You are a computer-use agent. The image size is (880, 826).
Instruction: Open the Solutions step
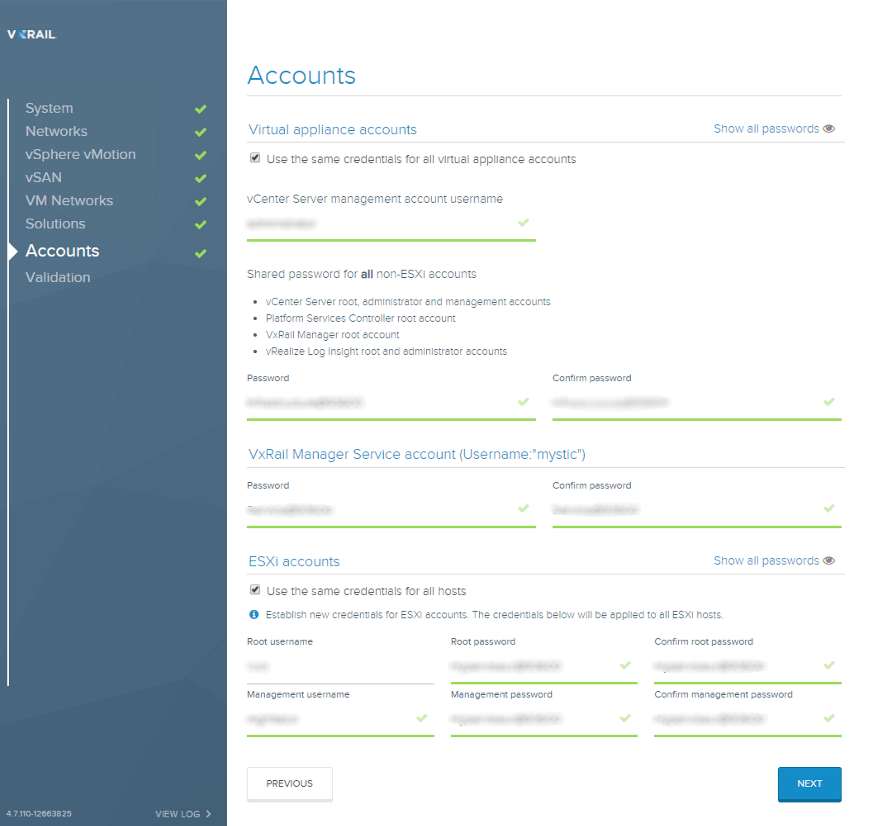tap(55, 223)
